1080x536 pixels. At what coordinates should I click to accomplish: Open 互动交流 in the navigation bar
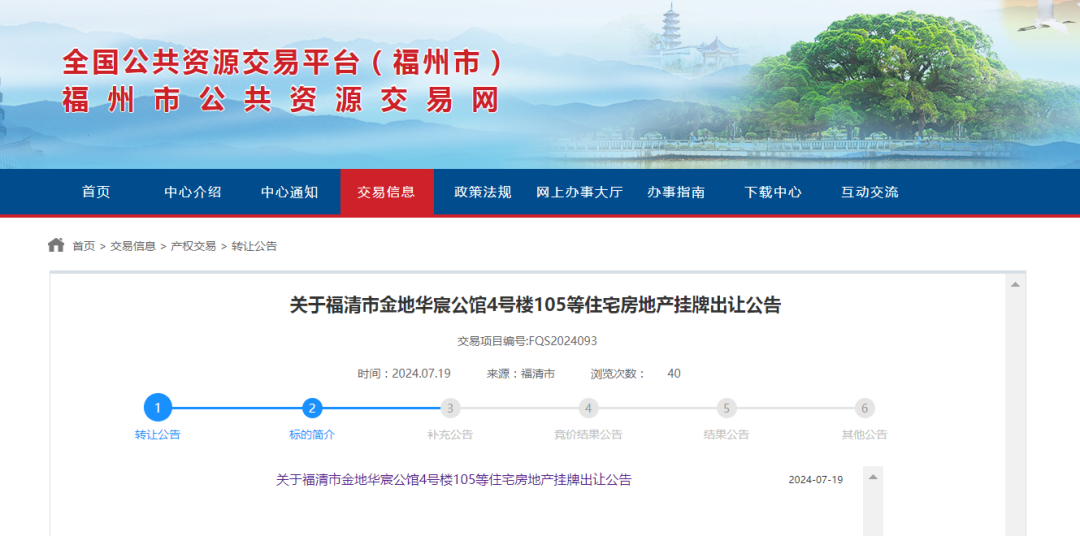[869, 192]
